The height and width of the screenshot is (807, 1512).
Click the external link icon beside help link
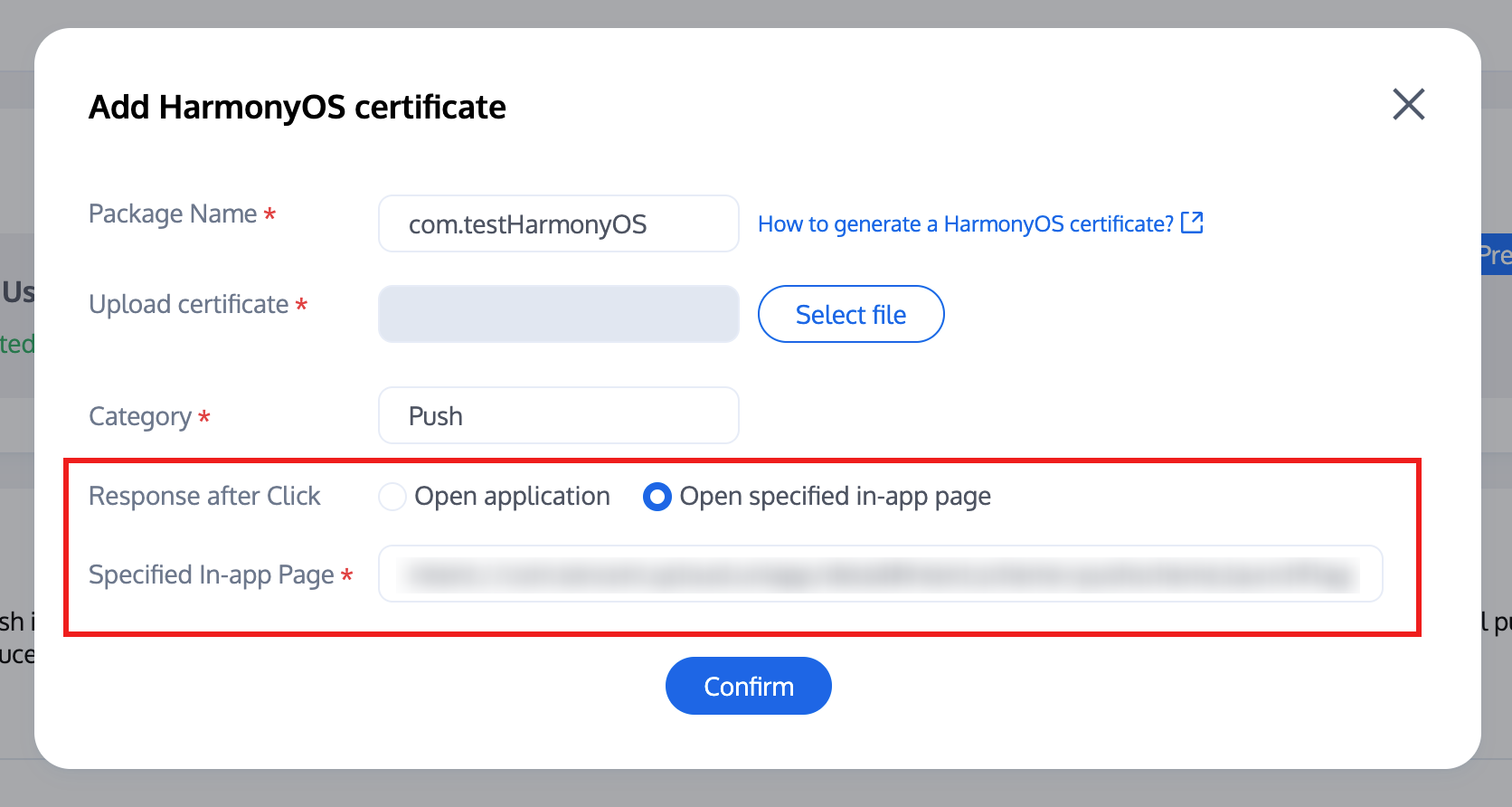click(x=1192, y=223)
